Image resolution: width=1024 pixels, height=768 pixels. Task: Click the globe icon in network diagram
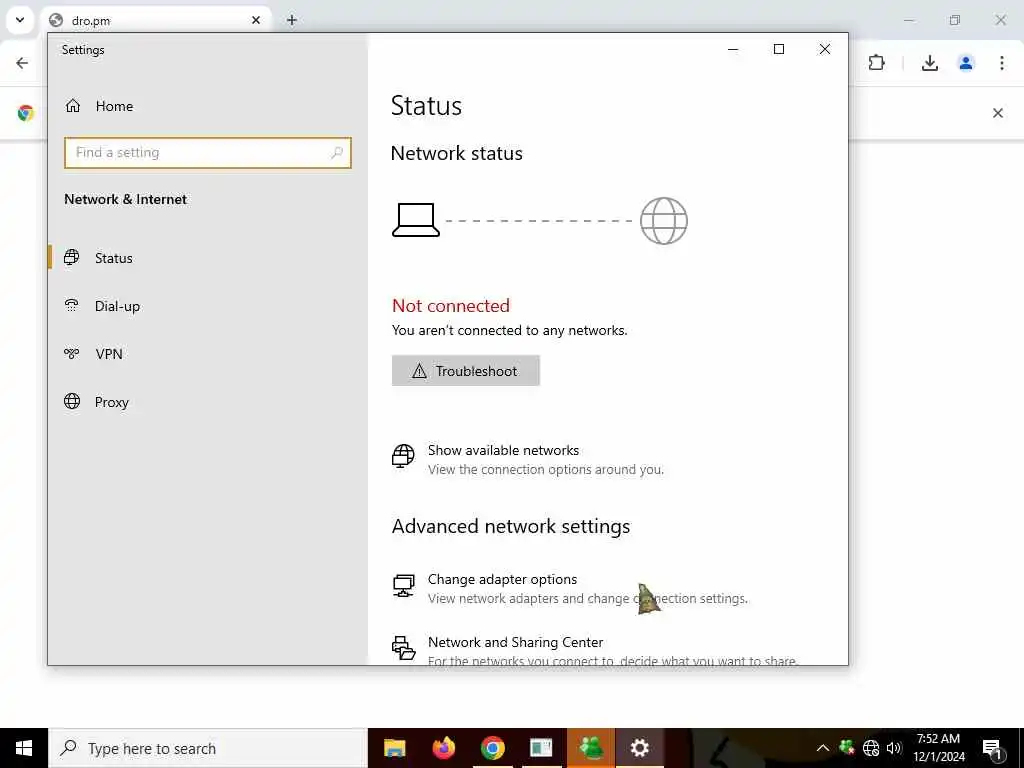click(664, 221)
